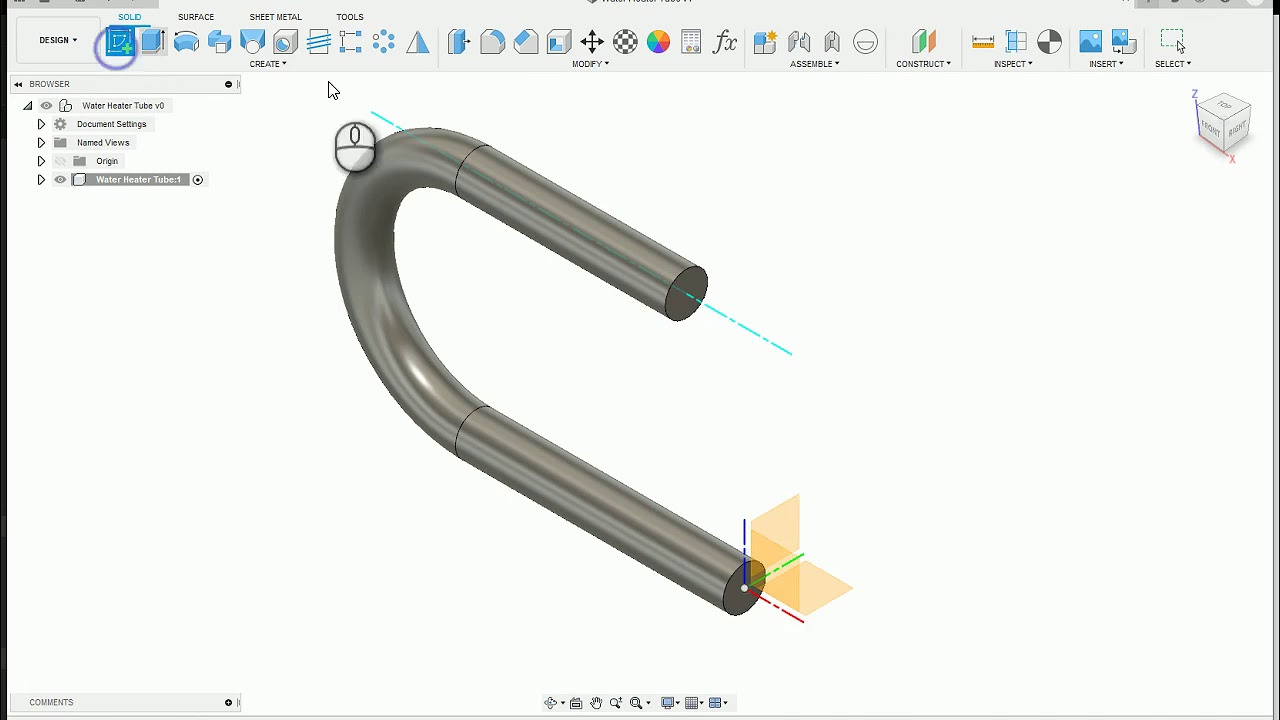
Task: Click the ViewCube FRONT face
Action: (1211, 129)
